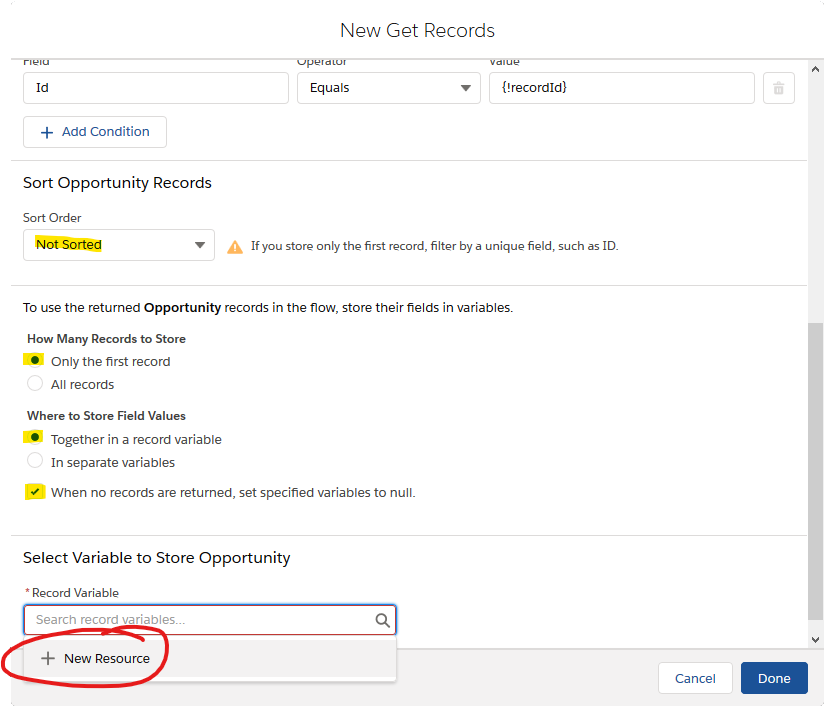Click the scrollbar down arrow
Screen dimensions: 826x711
pos(815,640)
